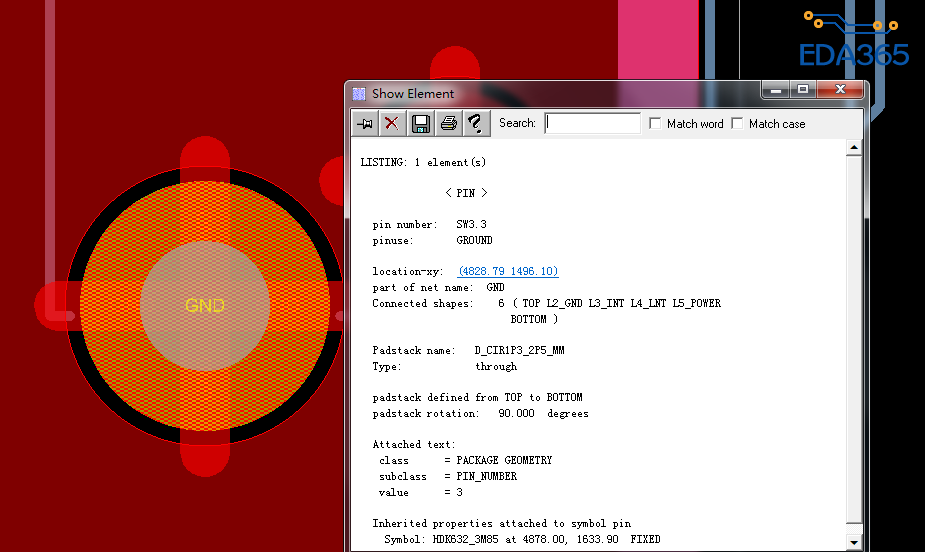The height and width of the screenshot is (552, 925).
Task: Click the EDA365 logo
Action: [853, 41]
